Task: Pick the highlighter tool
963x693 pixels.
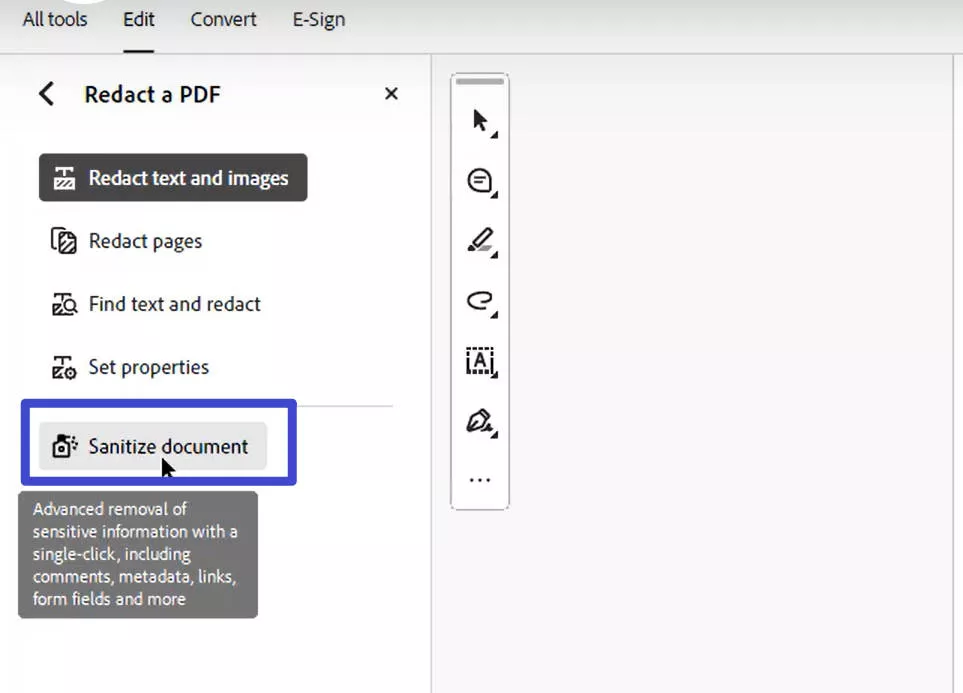Action: 479,241
